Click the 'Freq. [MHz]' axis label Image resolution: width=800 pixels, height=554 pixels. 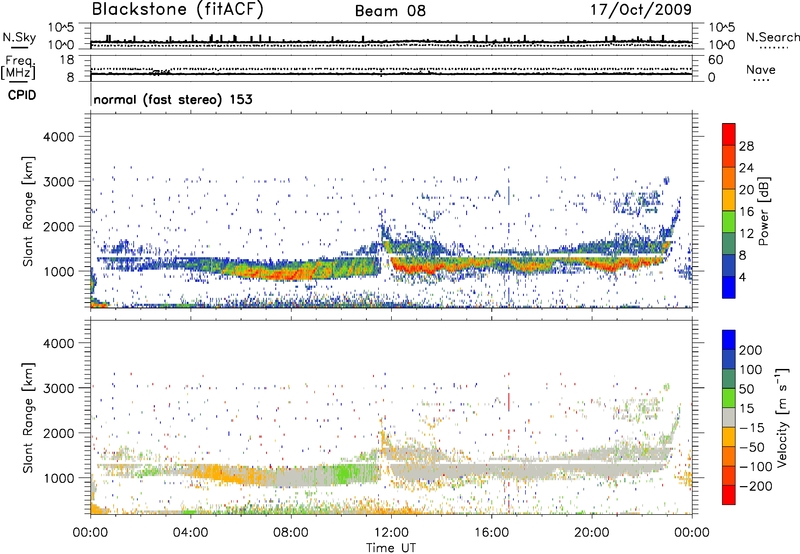tap(18, 67)
